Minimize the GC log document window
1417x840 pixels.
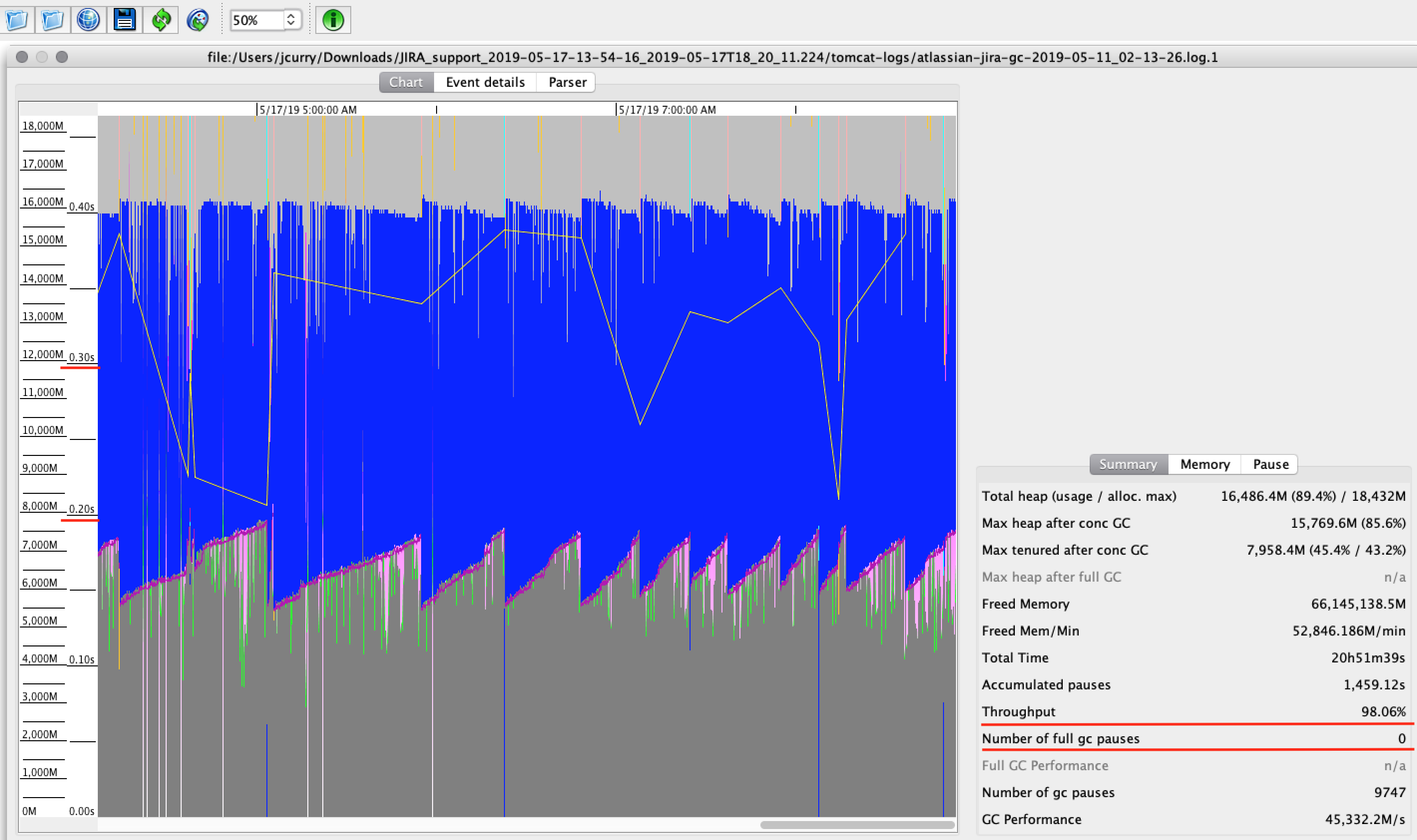(x=42, y=56)
